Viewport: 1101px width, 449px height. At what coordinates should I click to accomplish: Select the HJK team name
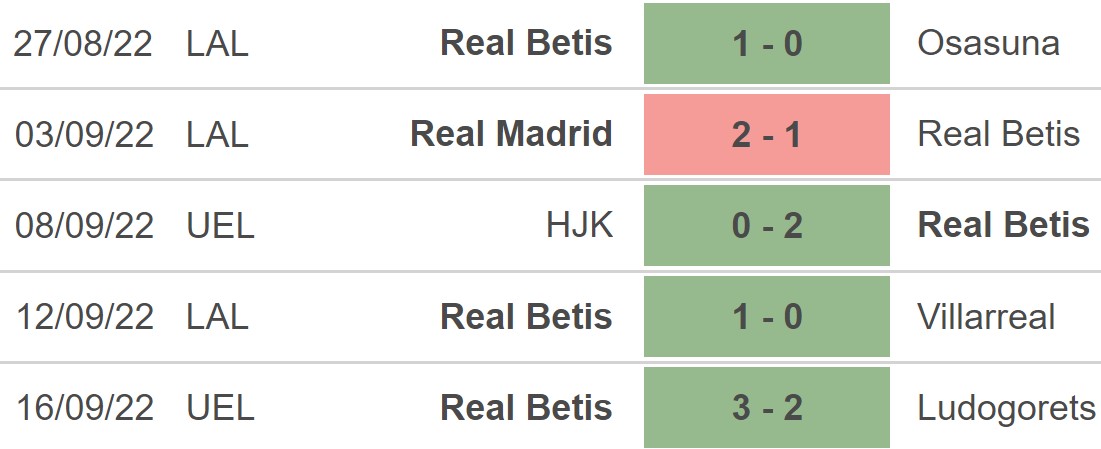coord(579,225)
